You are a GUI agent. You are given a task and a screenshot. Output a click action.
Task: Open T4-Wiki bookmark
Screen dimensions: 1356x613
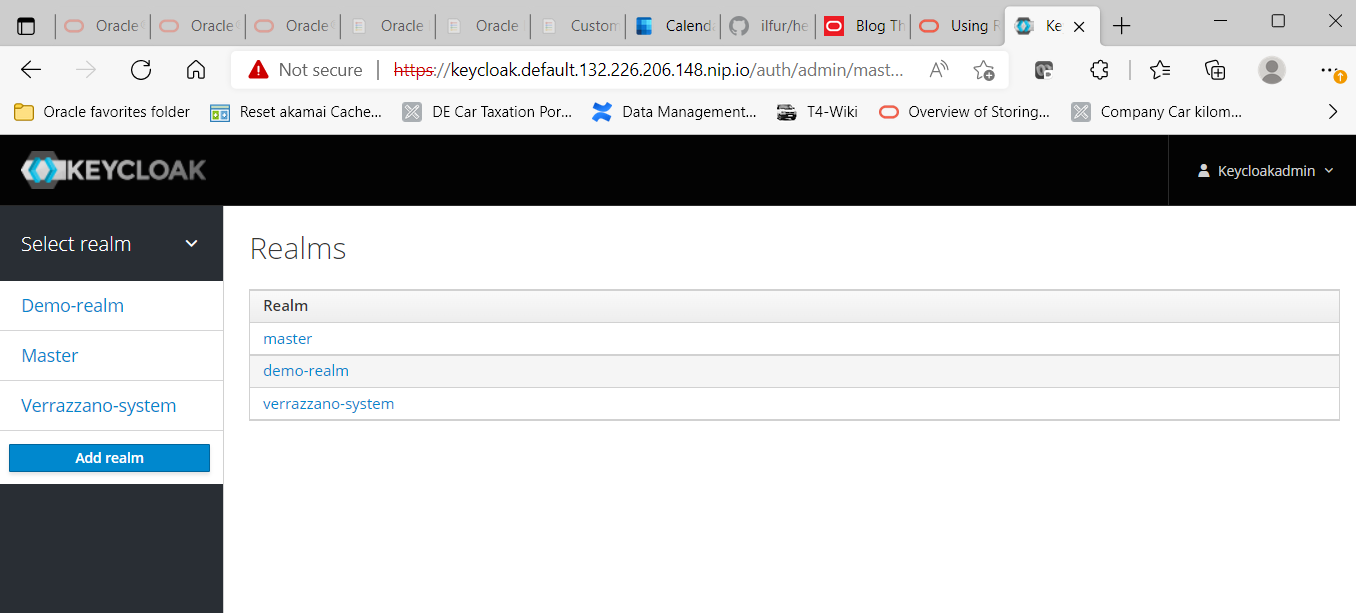[x=818, y=112]
